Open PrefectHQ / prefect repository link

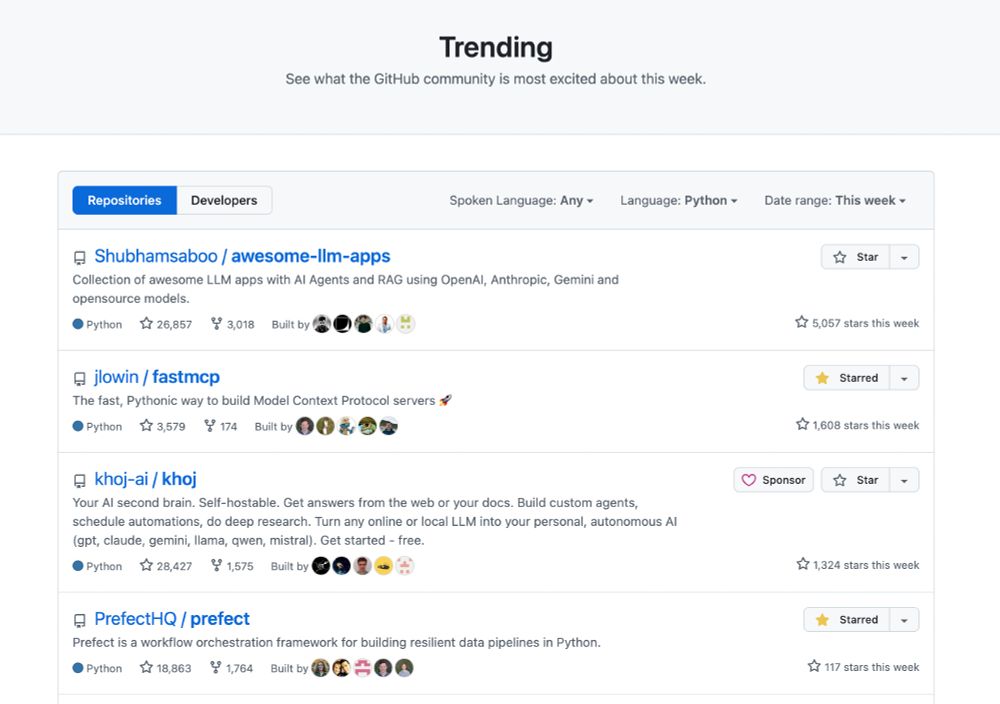point(172,619)
